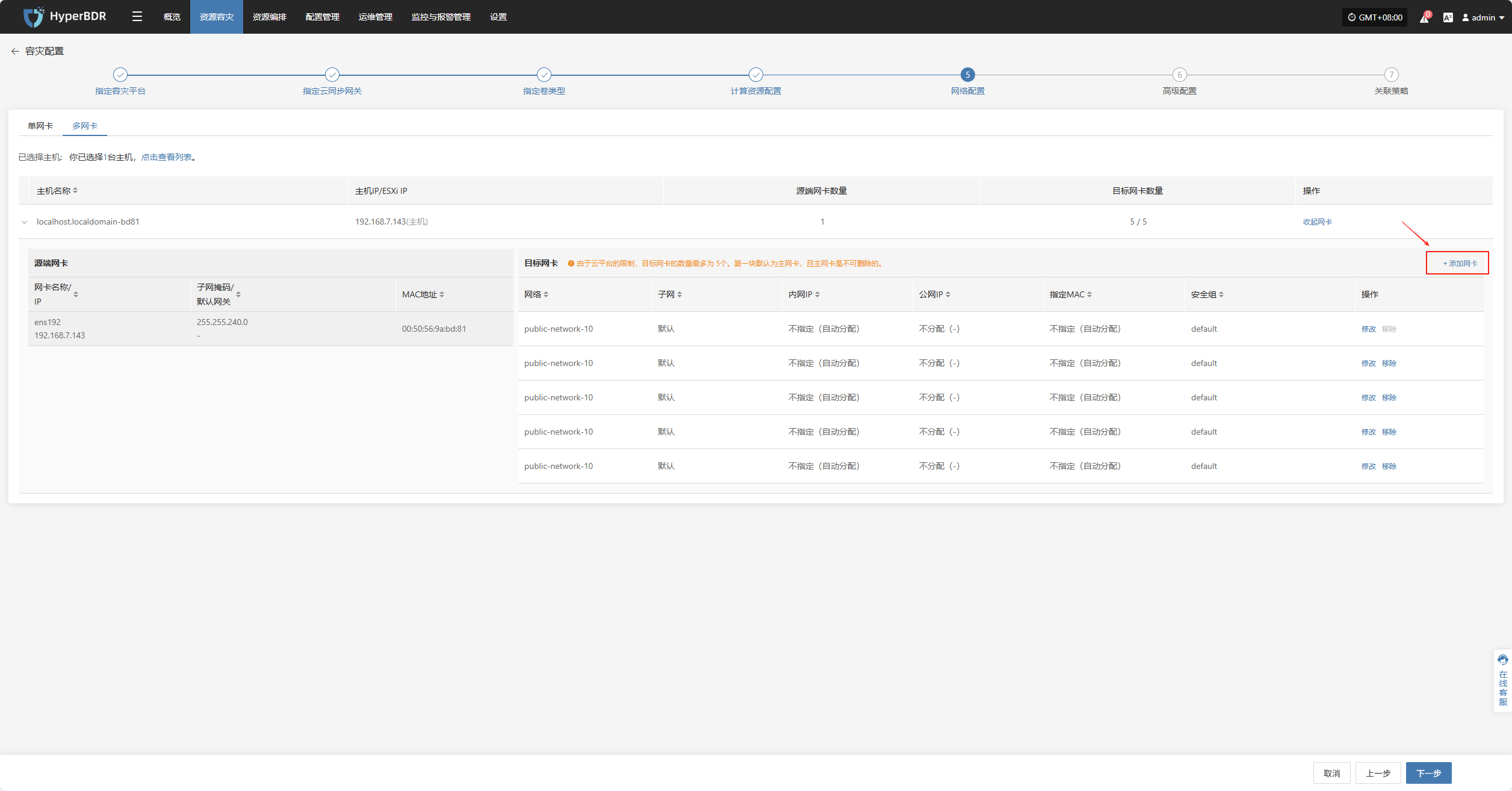Image resolution: width=1512 pixels, height=791 pixels.
Task: Sort source NICs by 网卡名称/IP
Action: pyautogui.click(x=76, y=294)
